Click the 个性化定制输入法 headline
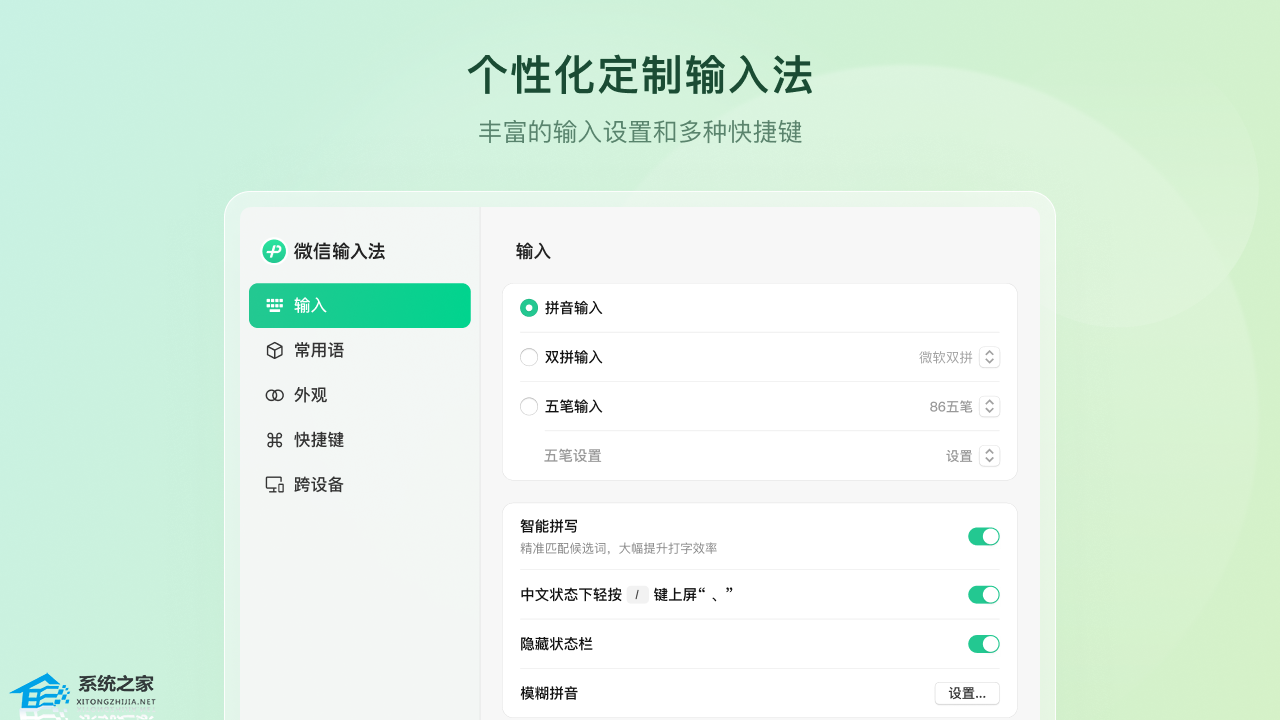This screenshot has height=720, width=1280. click(640, 75)
